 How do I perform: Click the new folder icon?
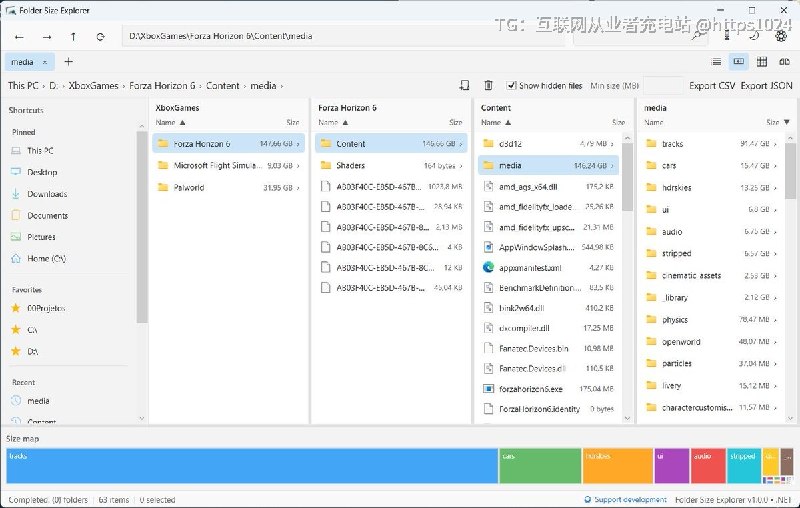(464, 85)
